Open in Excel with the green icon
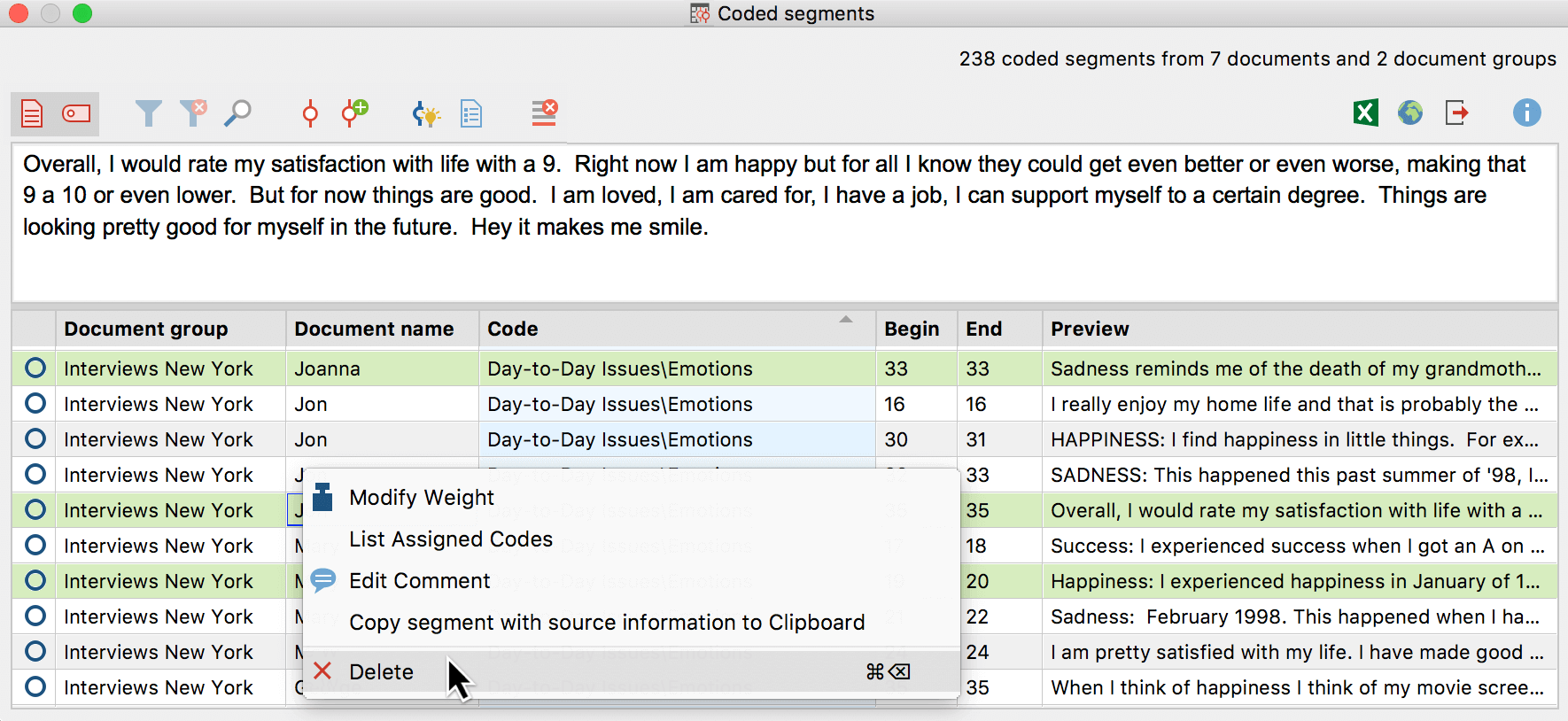This screenshot has height=721, width=1568. 1365,113
